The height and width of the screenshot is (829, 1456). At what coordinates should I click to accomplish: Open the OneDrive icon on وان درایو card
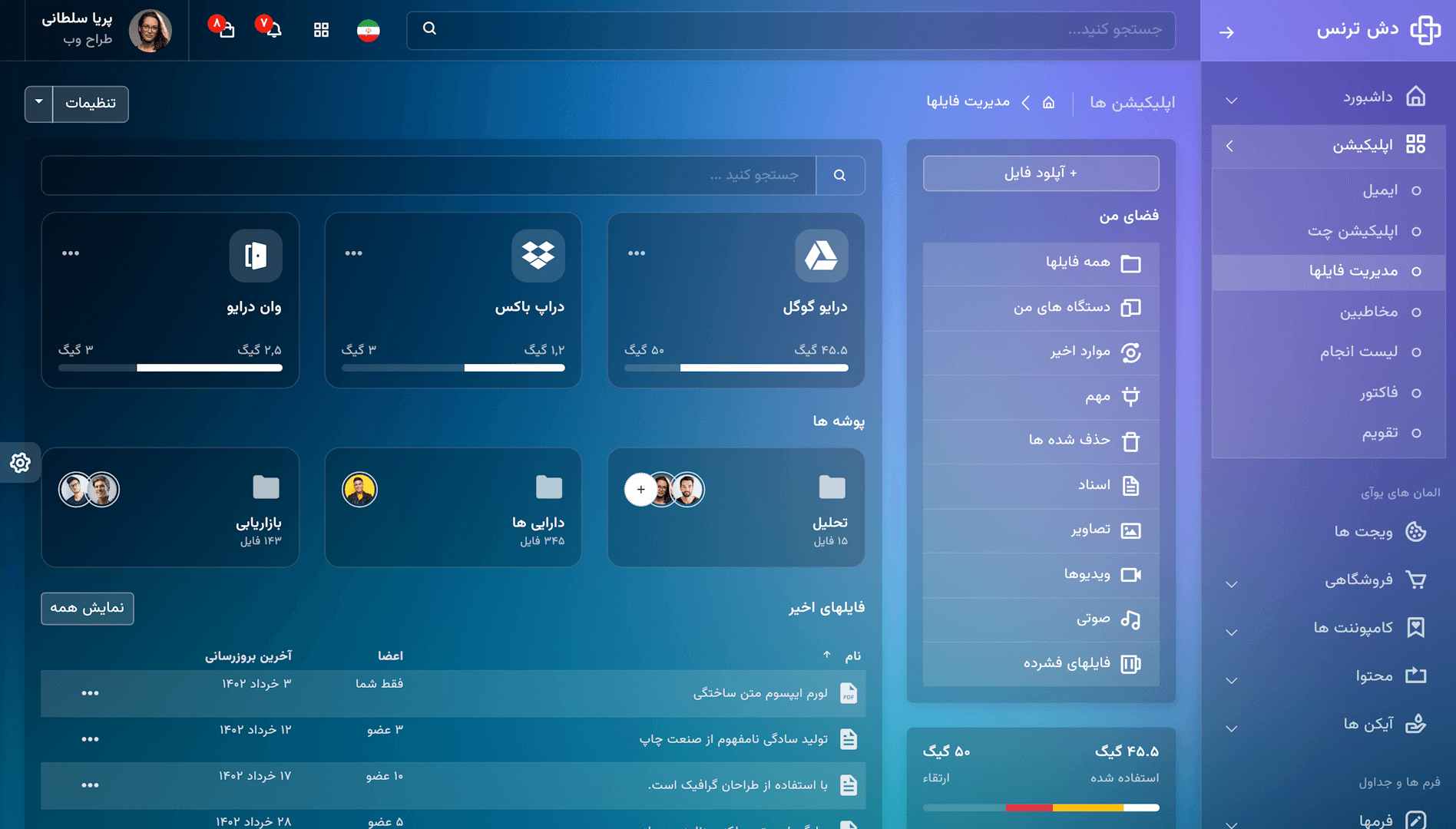click(256, 256)
